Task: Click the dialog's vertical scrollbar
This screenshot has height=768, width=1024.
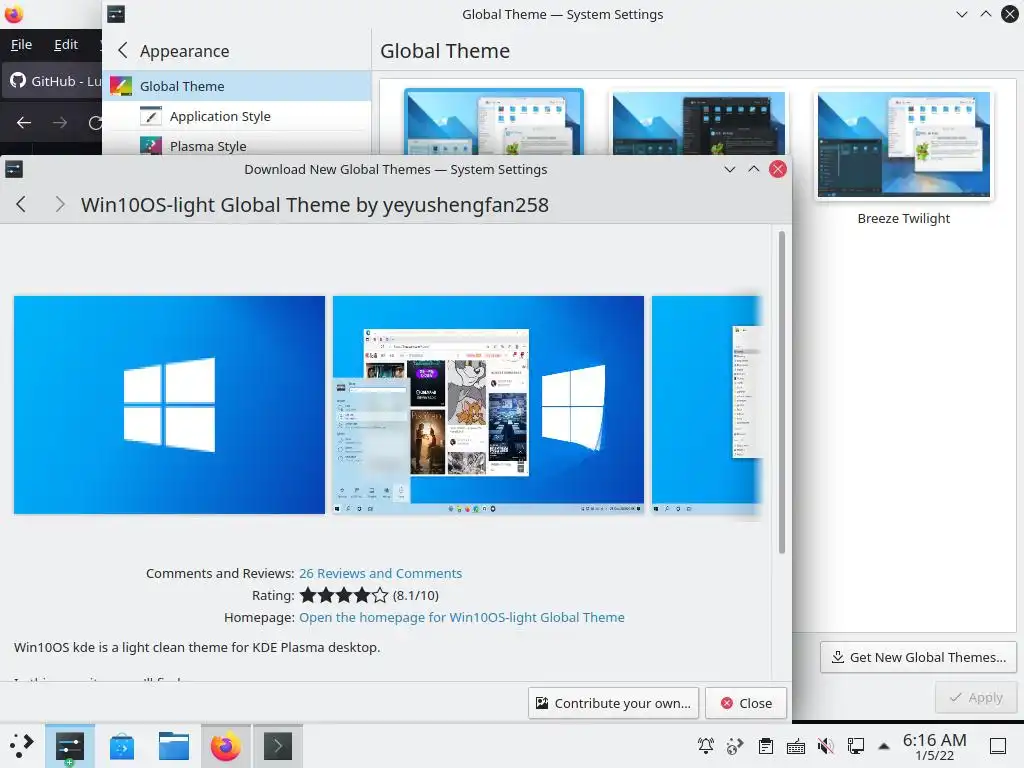Action: 781,392
